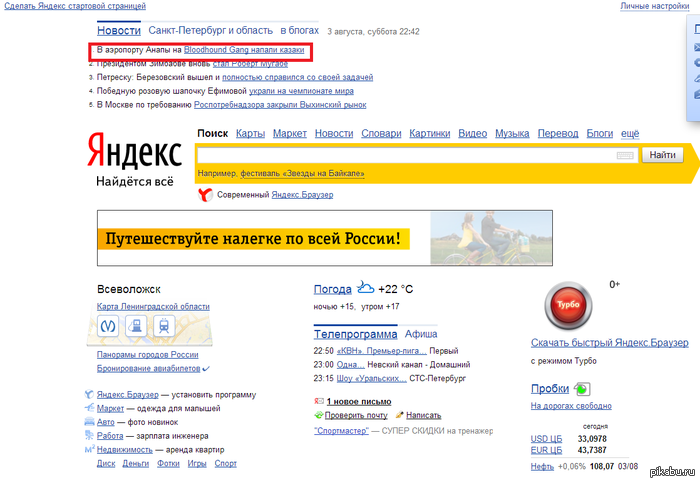Open the «КВН». Премьер-лига TV listing
The width and height of the screenshot is (700, 483).
pyautogui.click(x=382, y=351)
